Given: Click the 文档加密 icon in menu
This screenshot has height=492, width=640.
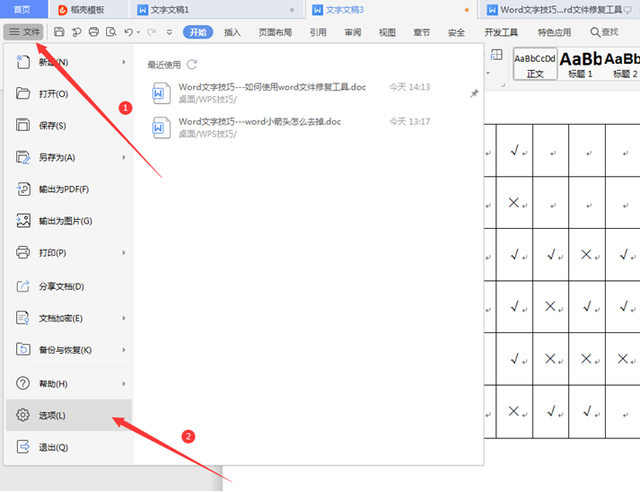Looking at the screenshot, I should [23, 318].
